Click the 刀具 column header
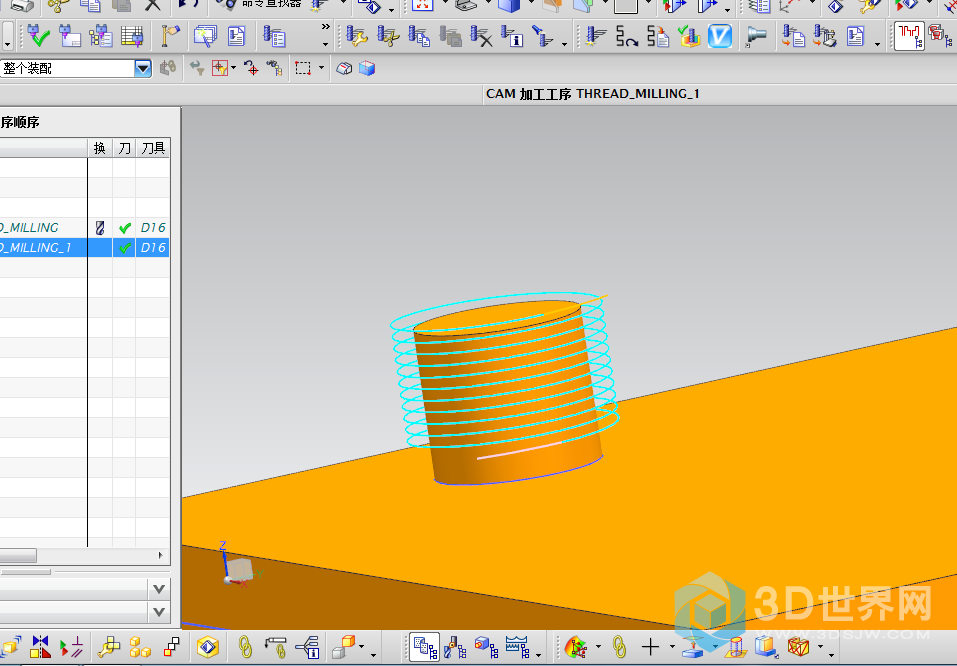Viewport: 957px width, 666px height. click(153, 148)
